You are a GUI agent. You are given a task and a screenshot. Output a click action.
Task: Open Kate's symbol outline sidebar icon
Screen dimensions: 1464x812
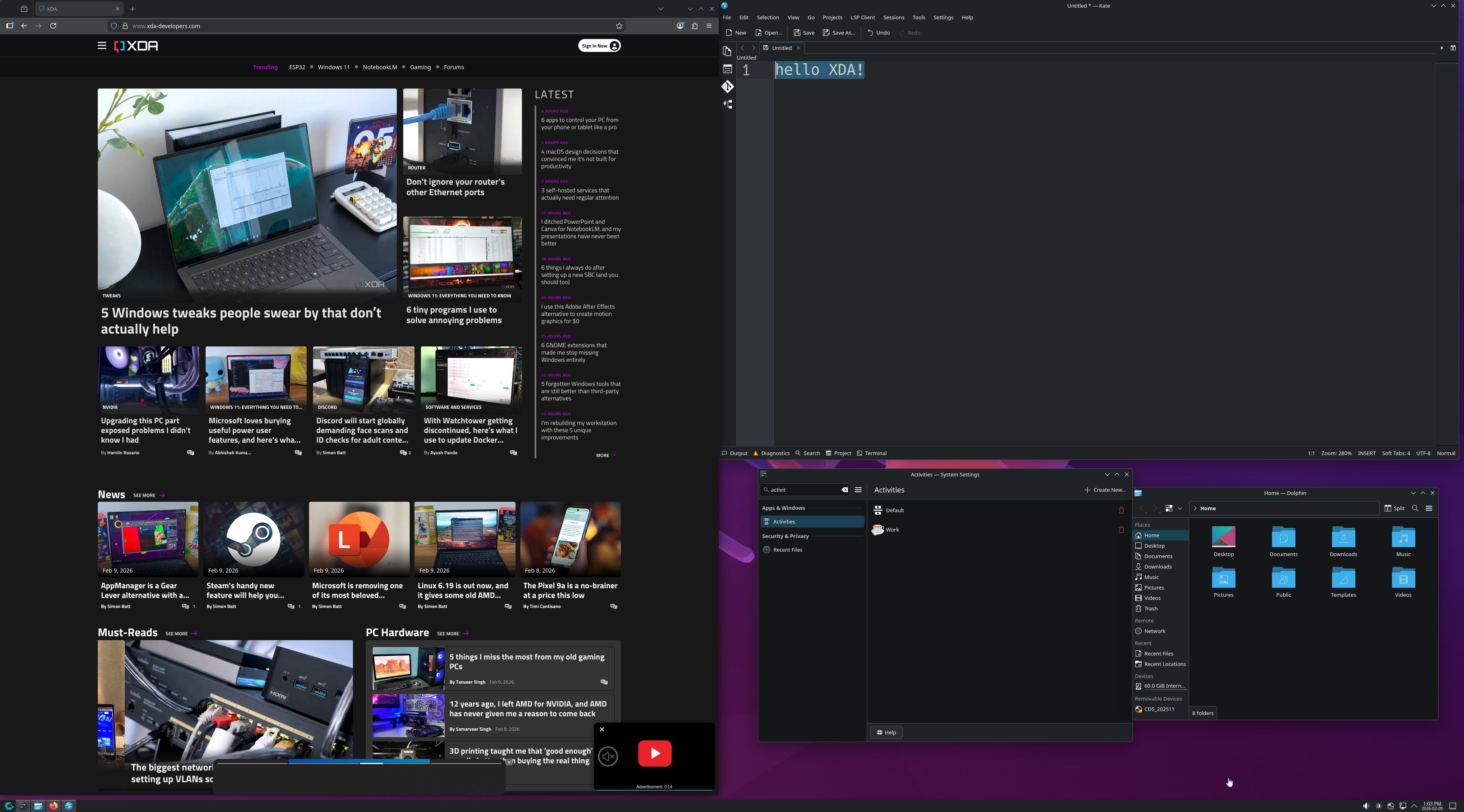point(727,104)
